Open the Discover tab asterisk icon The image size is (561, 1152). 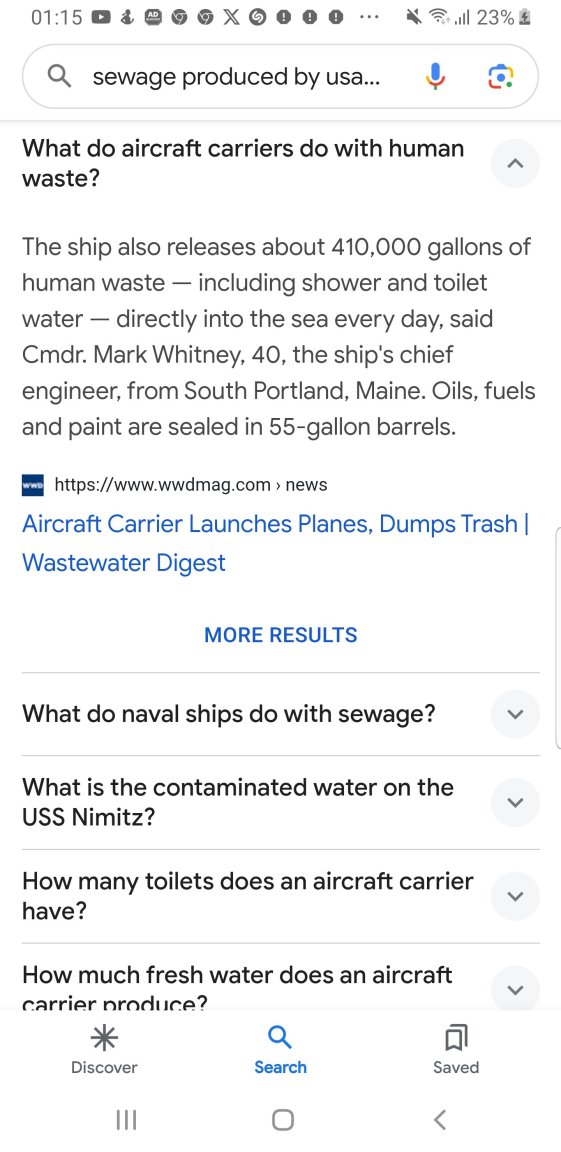point(104,1038)
